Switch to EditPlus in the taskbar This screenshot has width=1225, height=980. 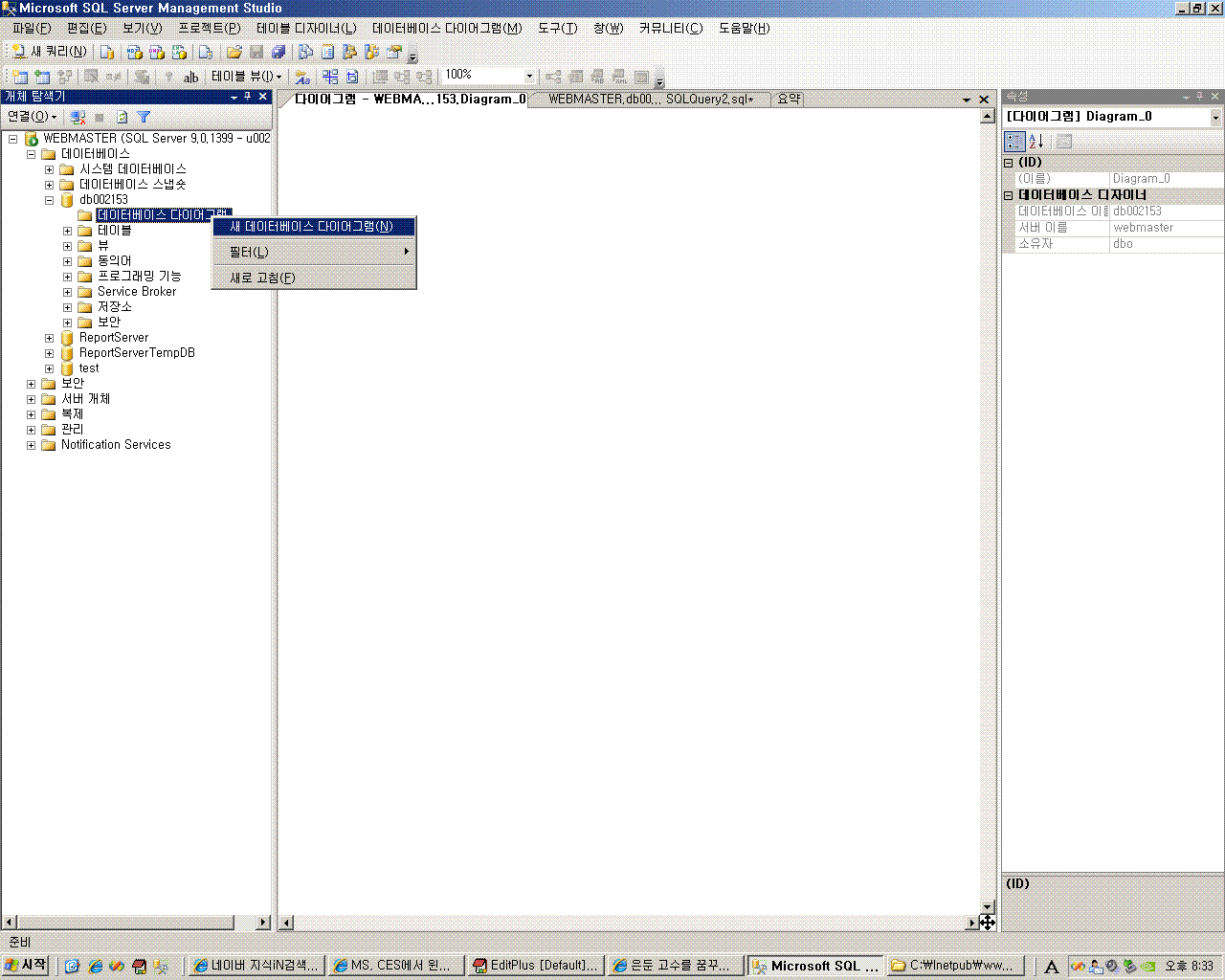pyautogui.click(x=535, y=966)
